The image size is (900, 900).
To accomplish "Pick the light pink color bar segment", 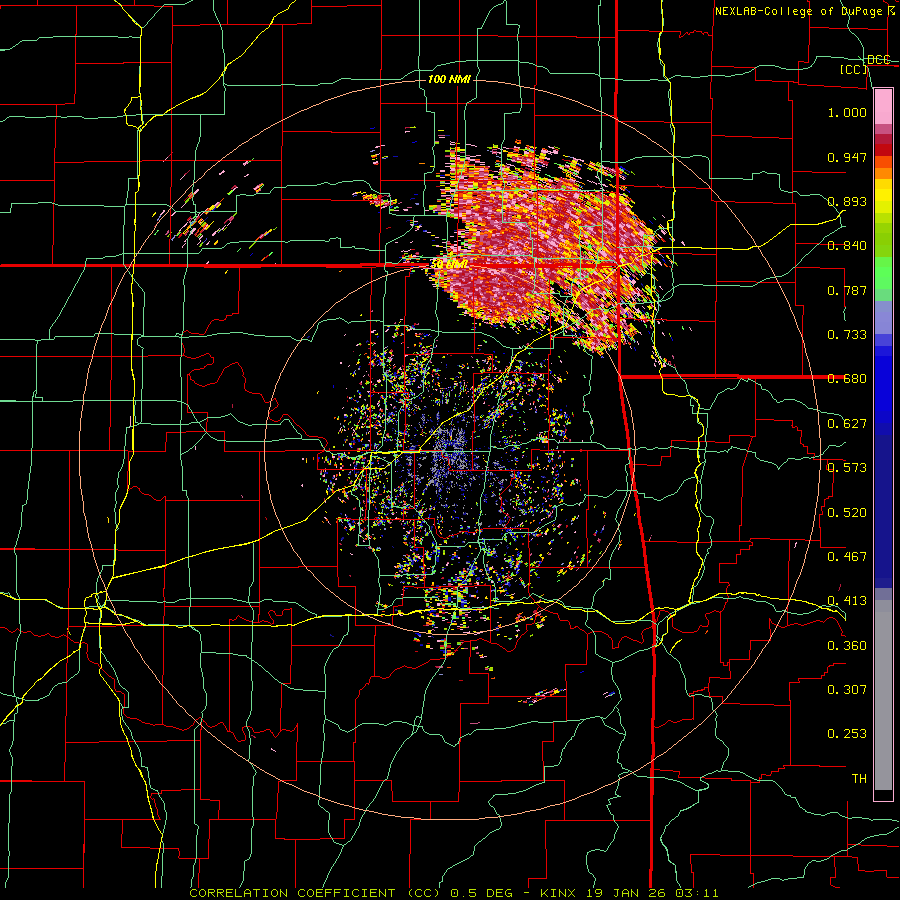I will click(x=883, y=107).
